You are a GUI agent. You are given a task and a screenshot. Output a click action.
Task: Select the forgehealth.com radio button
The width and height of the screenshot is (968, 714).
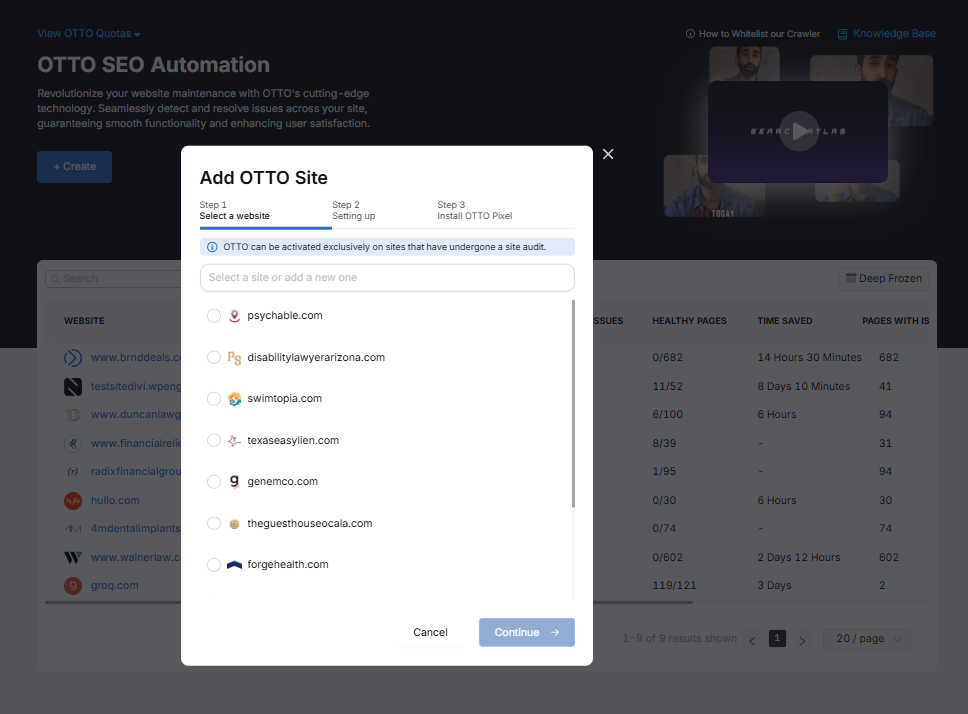(x=214, y=565)
